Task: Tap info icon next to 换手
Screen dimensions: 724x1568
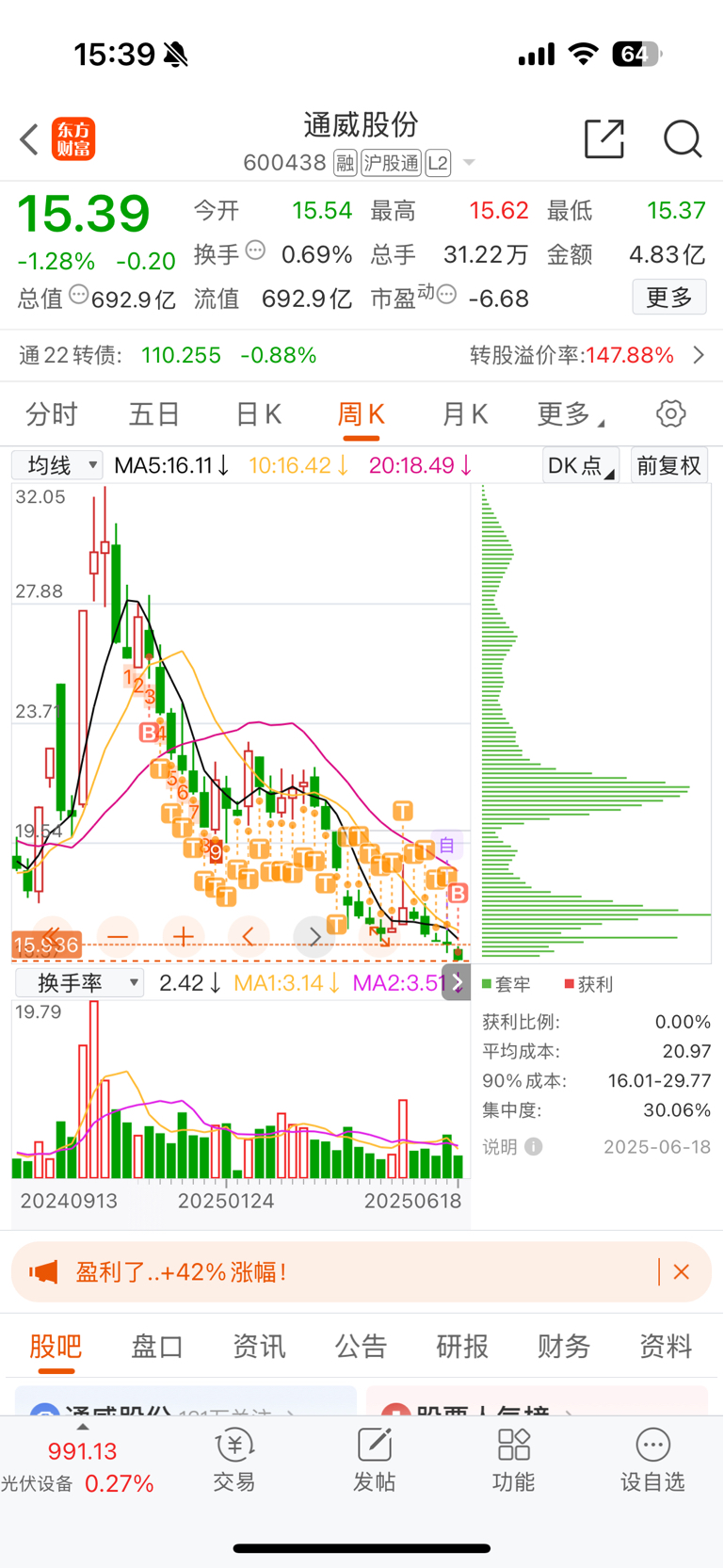Action: 255,251
